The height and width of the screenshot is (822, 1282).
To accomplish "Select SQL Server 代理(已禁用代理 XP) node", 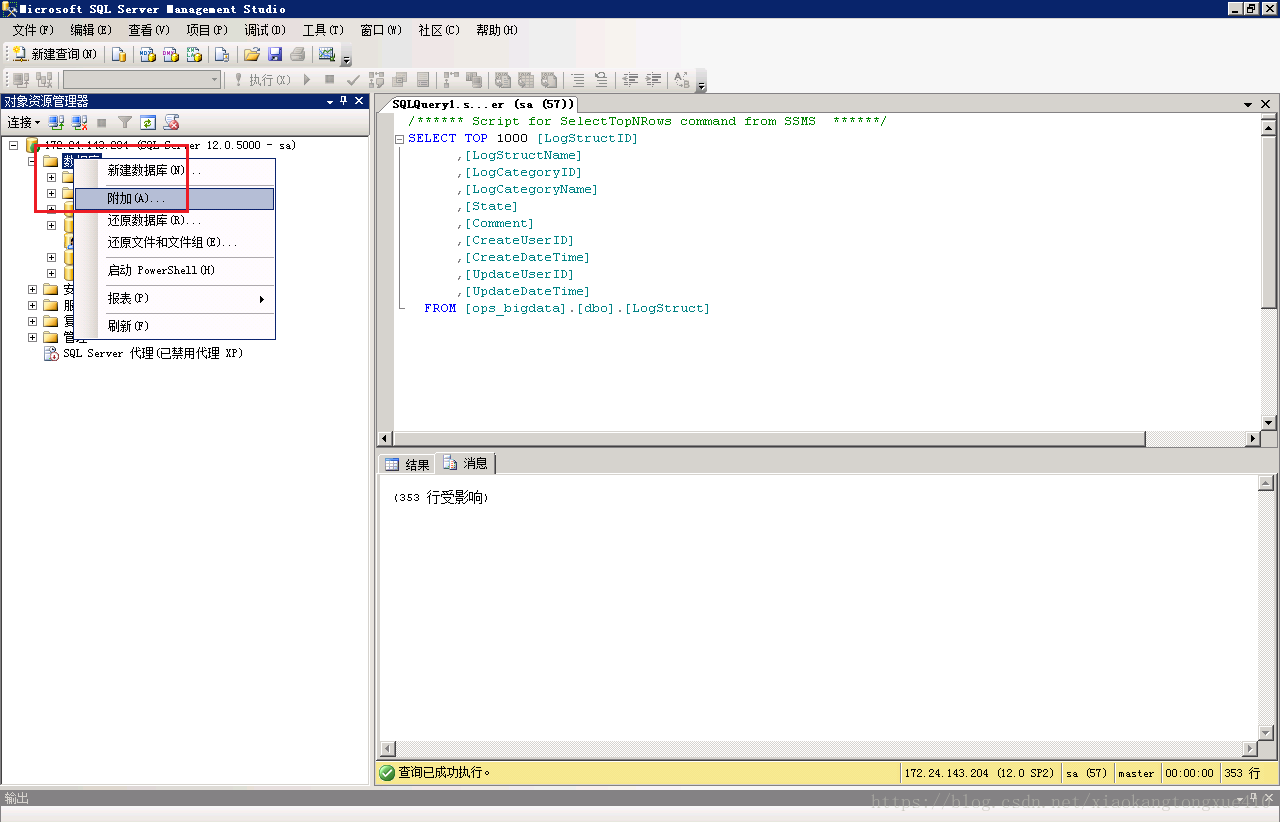I will (x=153, y=353).
